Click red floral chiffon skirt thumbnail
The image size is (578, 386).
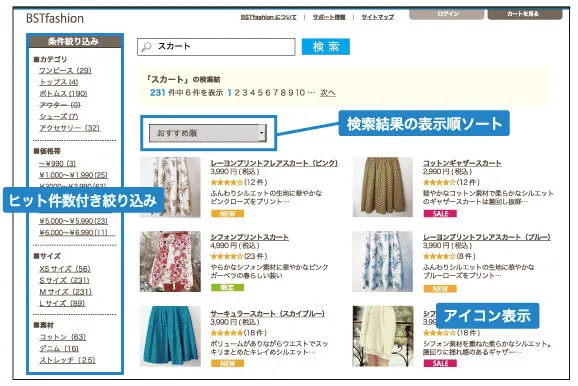[x=170, y=261]
